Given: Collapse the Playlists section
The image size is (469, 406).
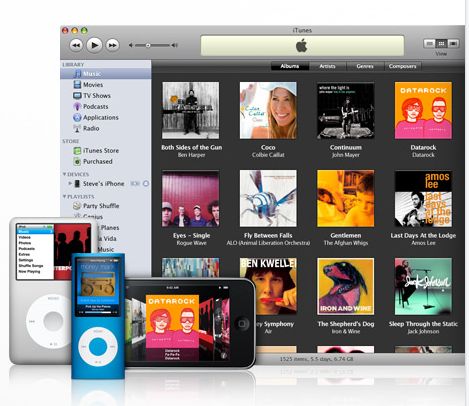Looking at the screenshot, I should click(65, 196).
